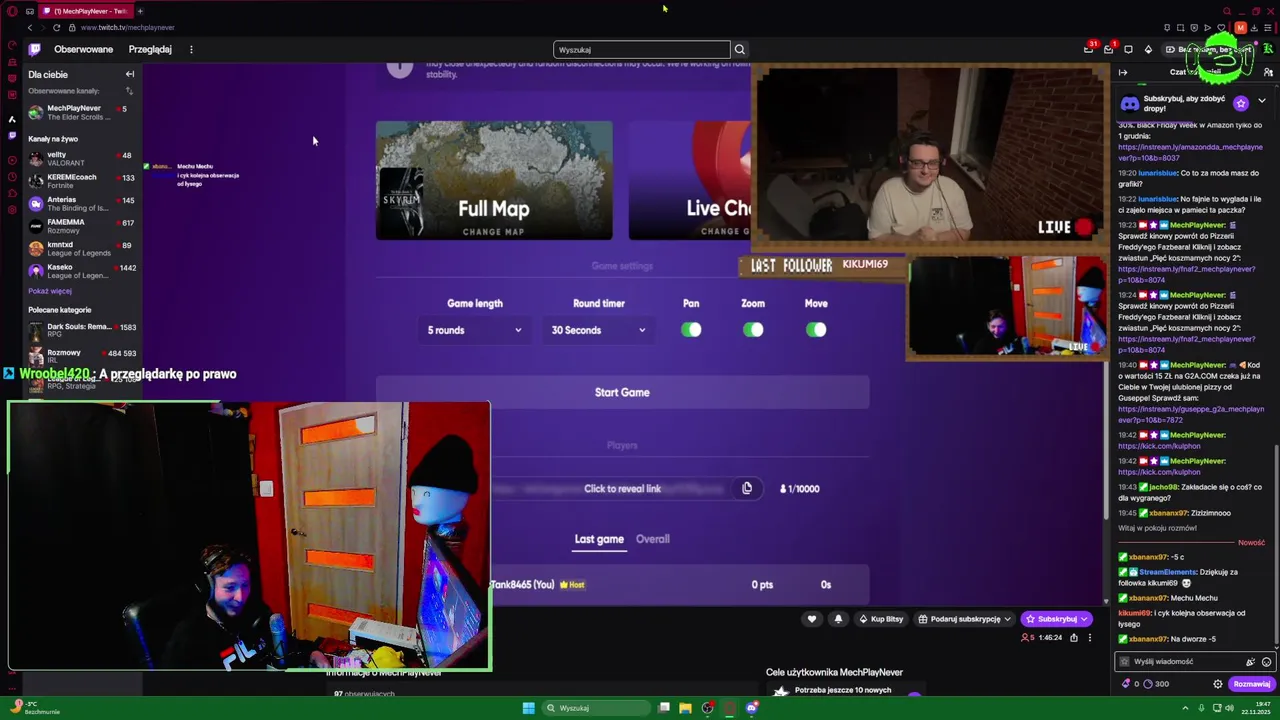The height and width of the screenshot is (720, 1280).
Task: Open the Bits crown icon in the top bar
Action: [1148, 49]
